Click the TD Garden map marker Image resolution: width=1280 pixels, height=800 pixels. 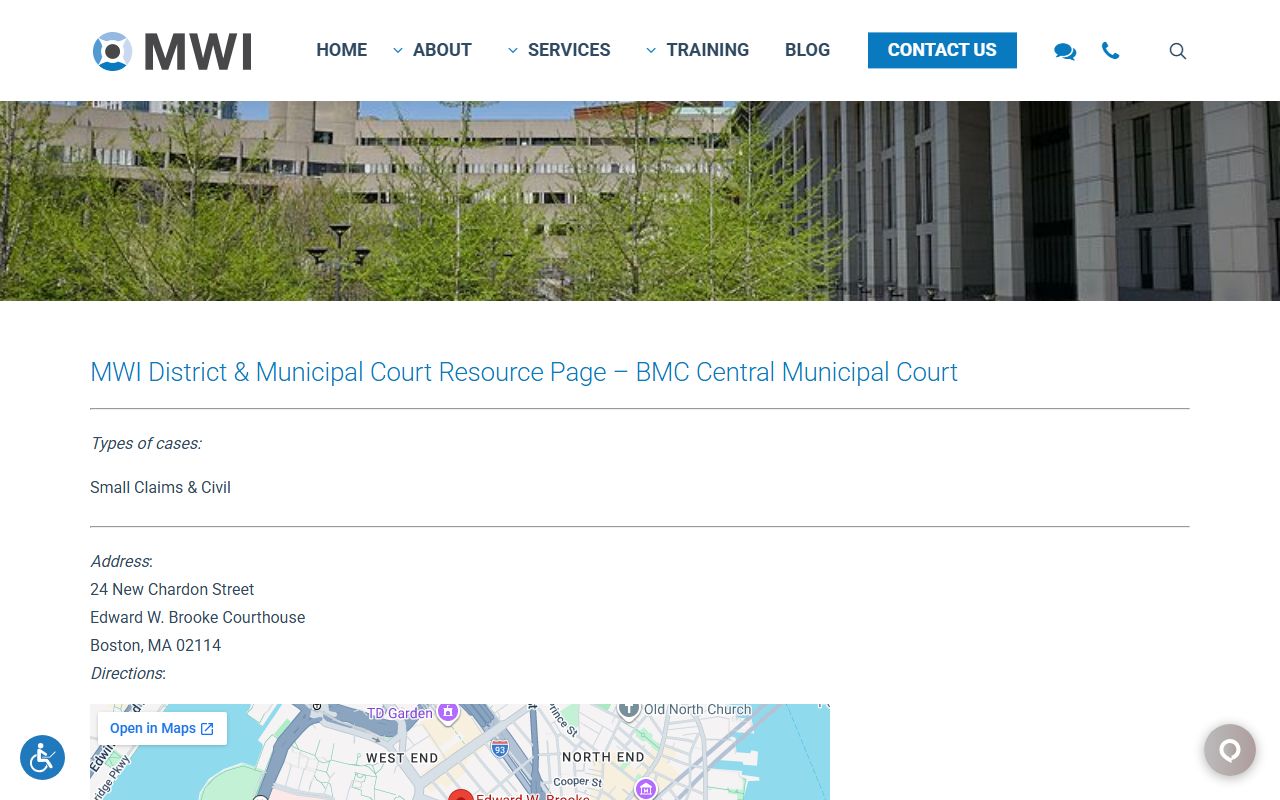click(x=448, y=712)
